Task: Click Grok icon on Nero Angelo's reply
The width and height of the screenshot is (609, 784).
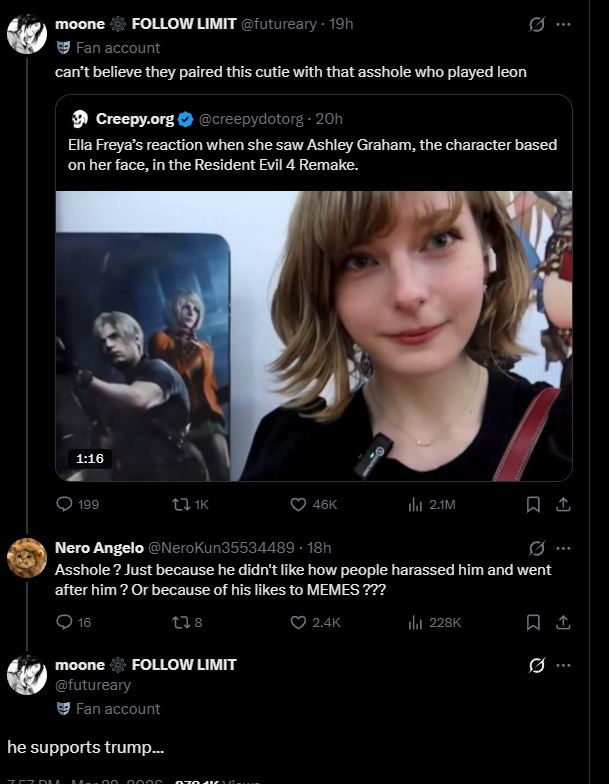Action: [x=536, y=548]
